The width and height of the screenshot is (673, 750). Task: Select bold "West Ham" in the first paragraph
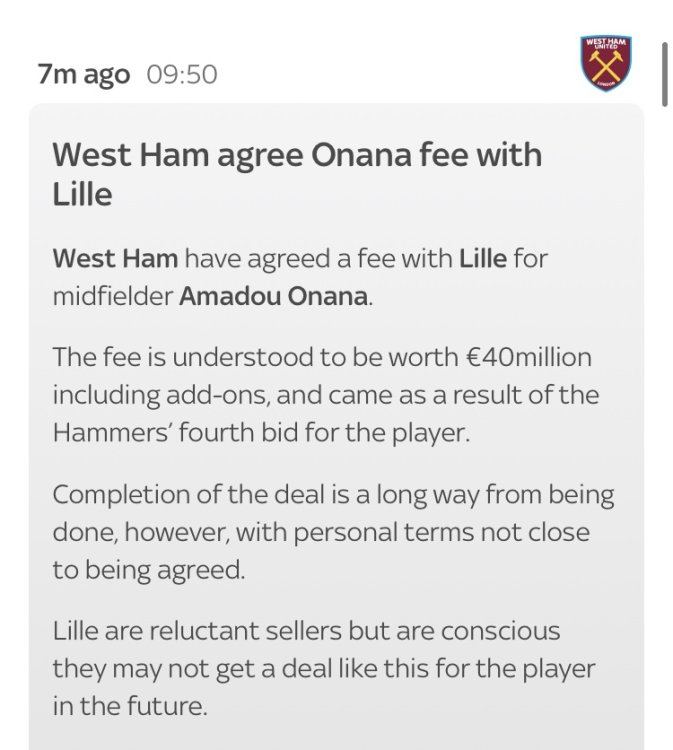tap(115, 260)
